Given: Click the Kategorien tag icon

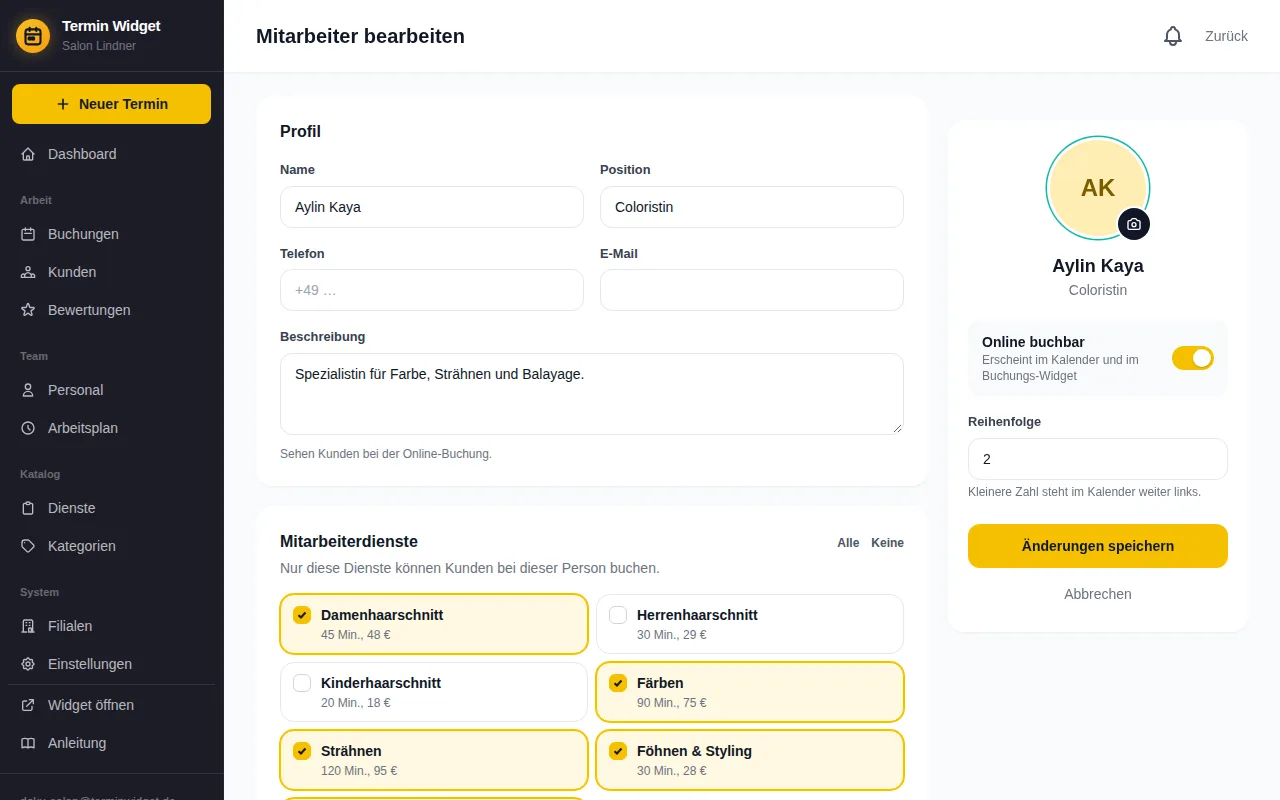Looking at the screenshot, I should (x=28, y=546).
